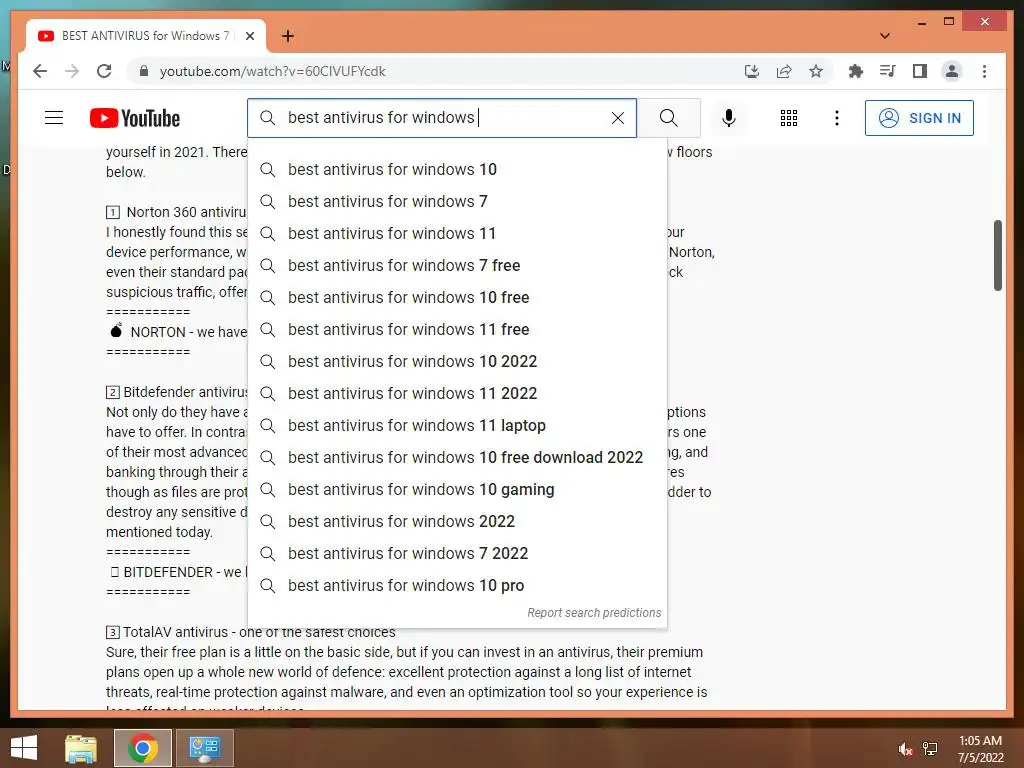Open Chrome three-dot menu

pos(984,71)
